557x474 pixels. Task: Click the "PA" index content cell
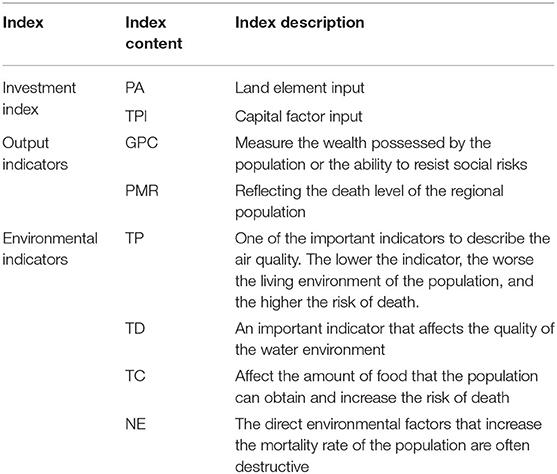tap(135, 88)
